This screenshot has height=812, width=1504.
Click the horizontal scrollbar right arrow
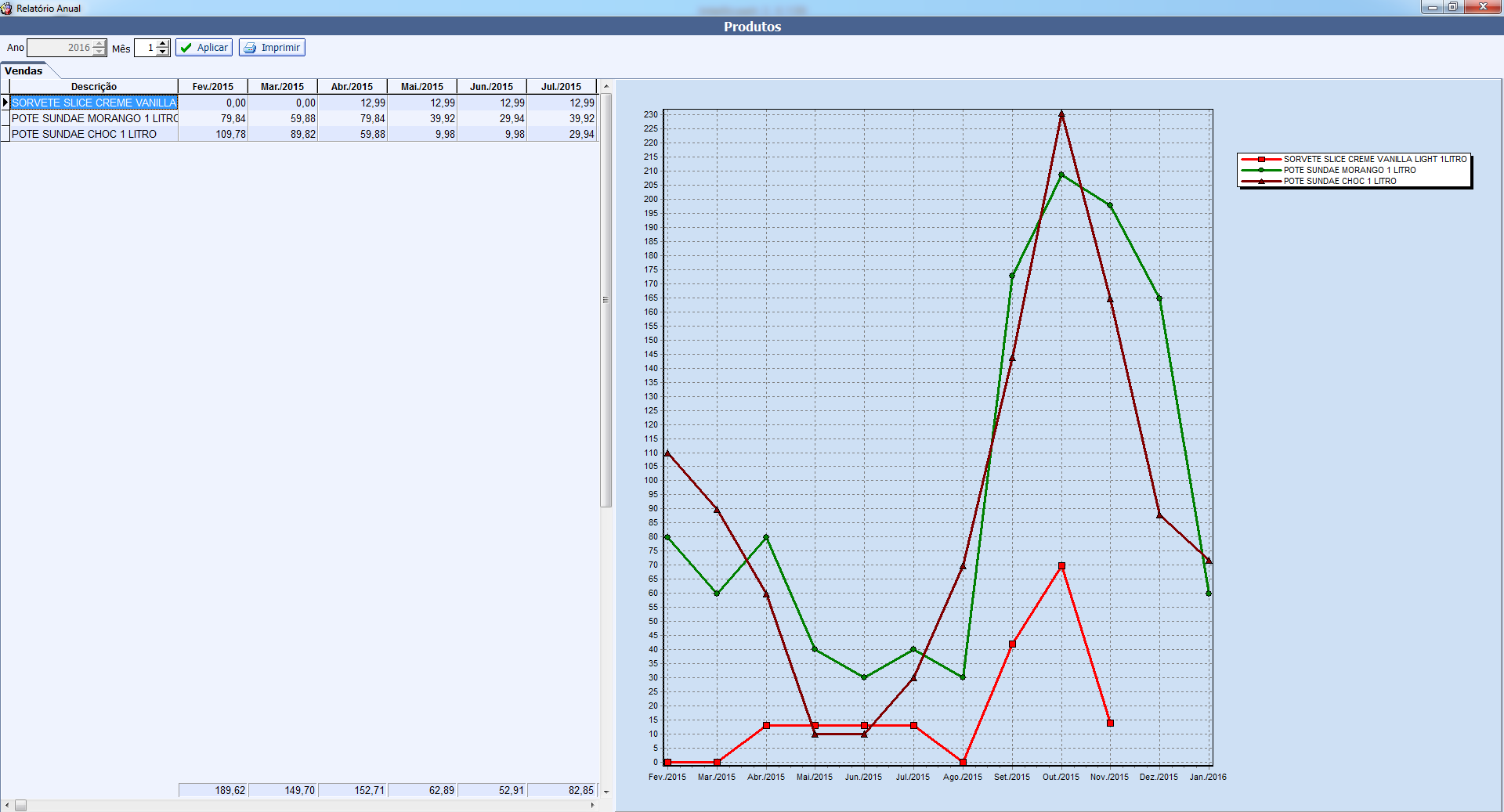click(x=592, y=805)
